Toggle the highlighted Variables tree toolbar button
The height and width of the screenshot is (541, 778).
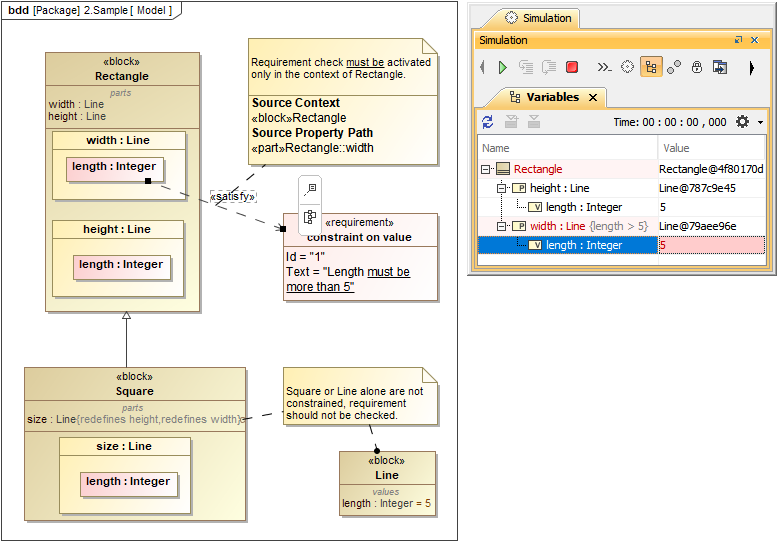coord(651,67)
